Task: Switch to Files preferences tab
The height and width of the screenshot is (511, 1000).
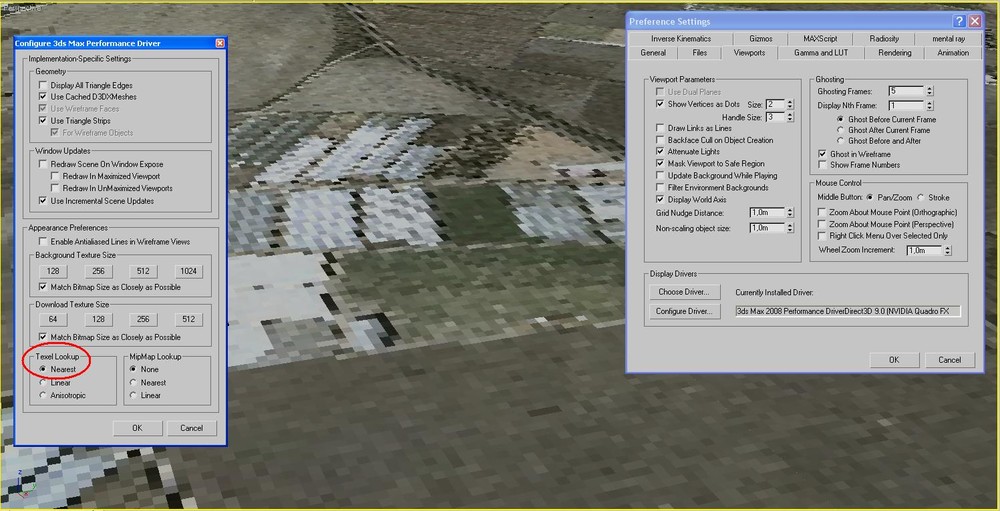Action: (700, 53)
